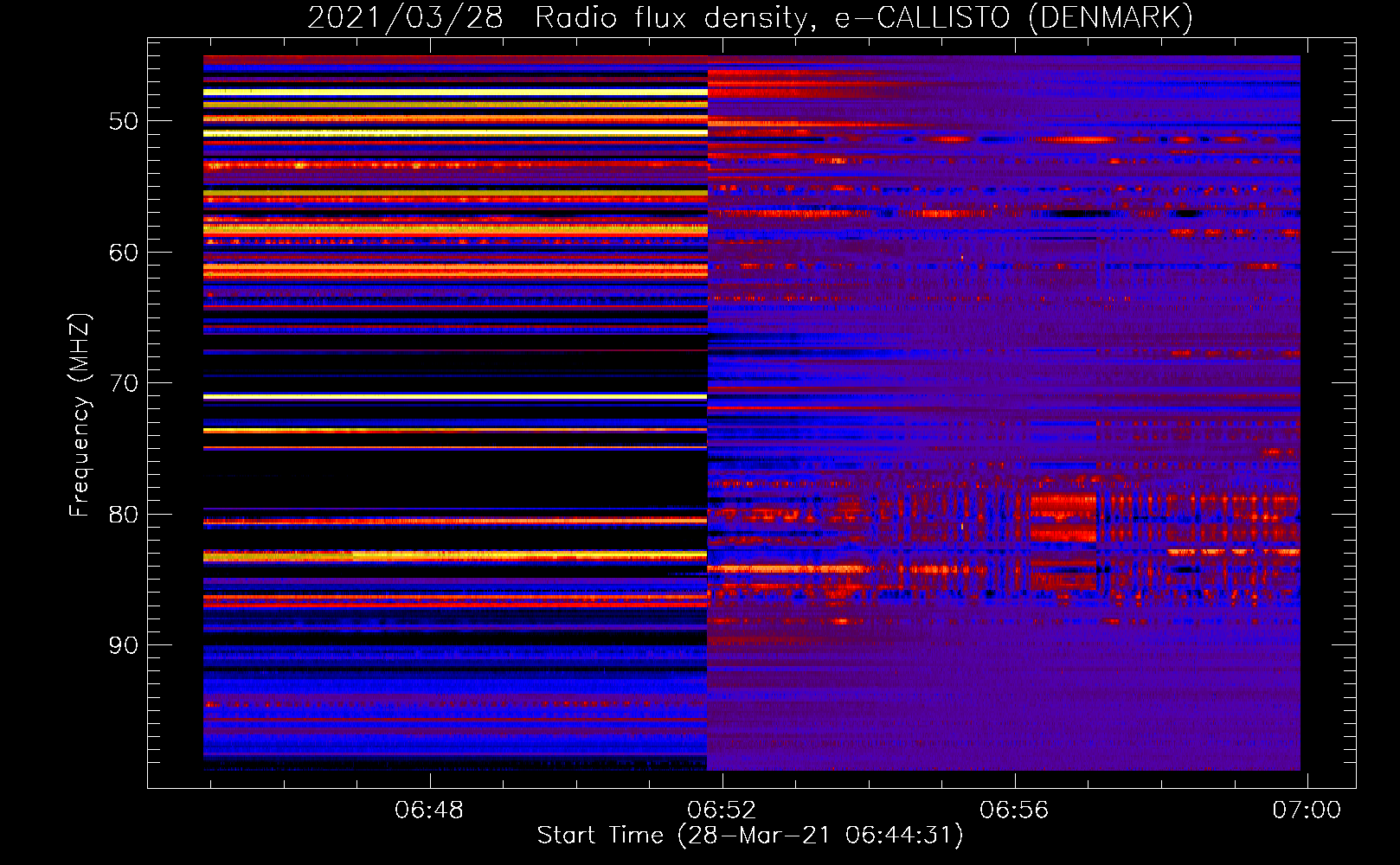Click the "90" frequency tick label
1400x865 pixels.
pyautogui.click(x=124, y=645)
